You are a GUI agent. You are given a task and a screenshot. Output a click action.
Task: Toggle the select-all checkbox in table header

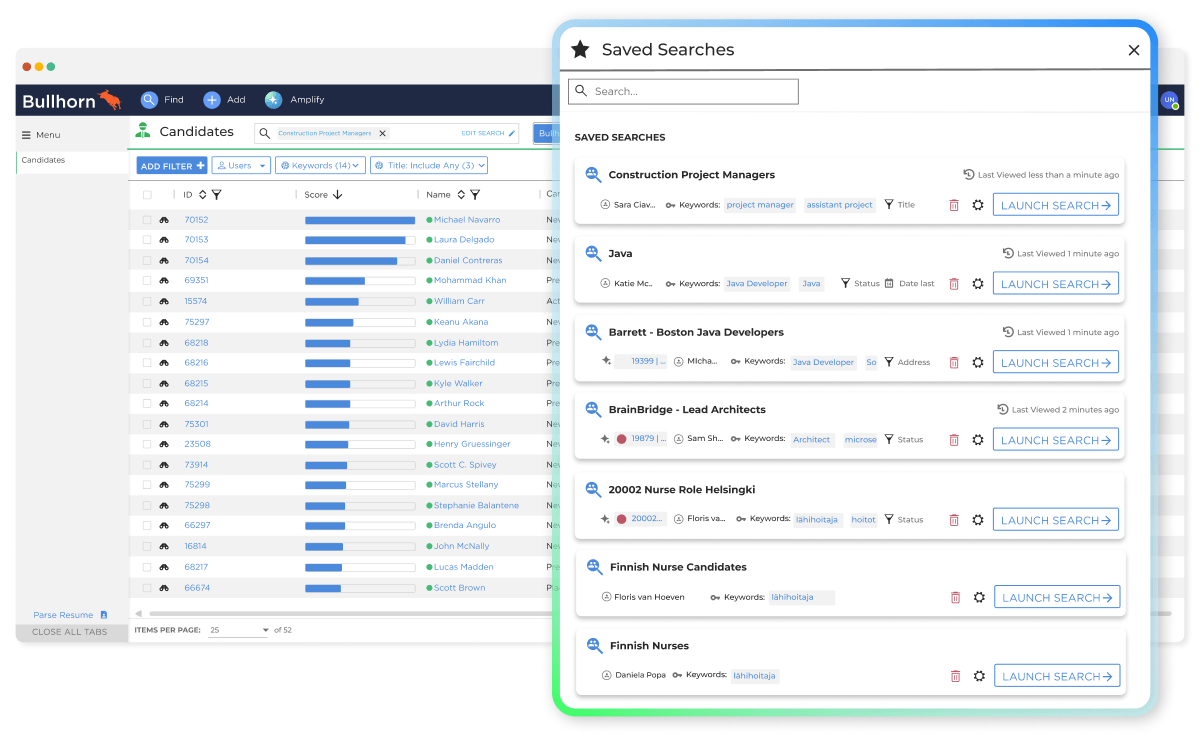147,195
